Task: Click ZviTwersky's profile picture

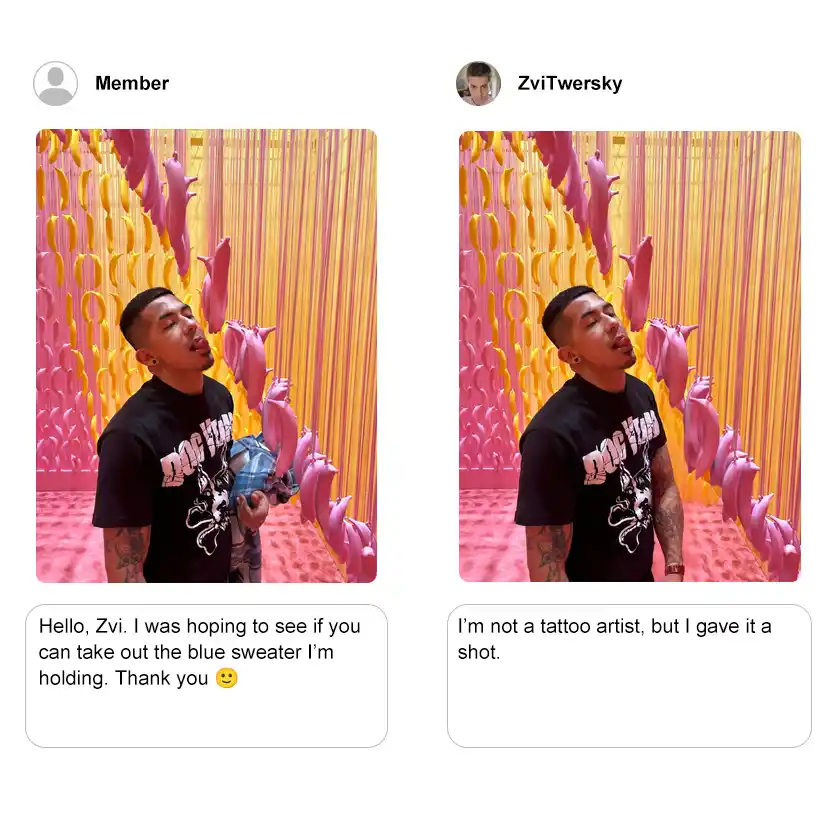Action: click(x=478, y=84)
